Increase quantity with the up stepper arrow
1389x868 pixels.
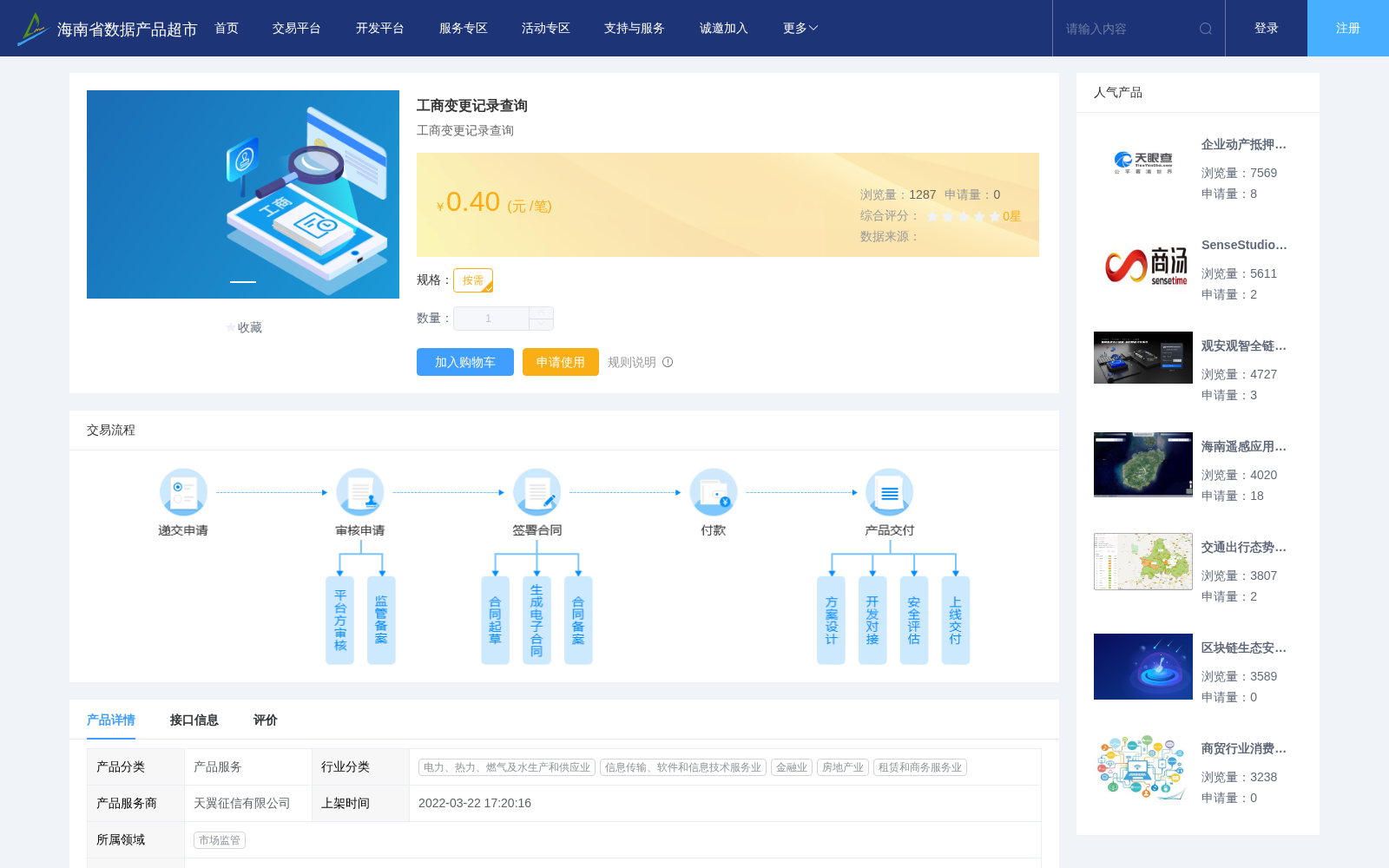[x=541, y=312]
